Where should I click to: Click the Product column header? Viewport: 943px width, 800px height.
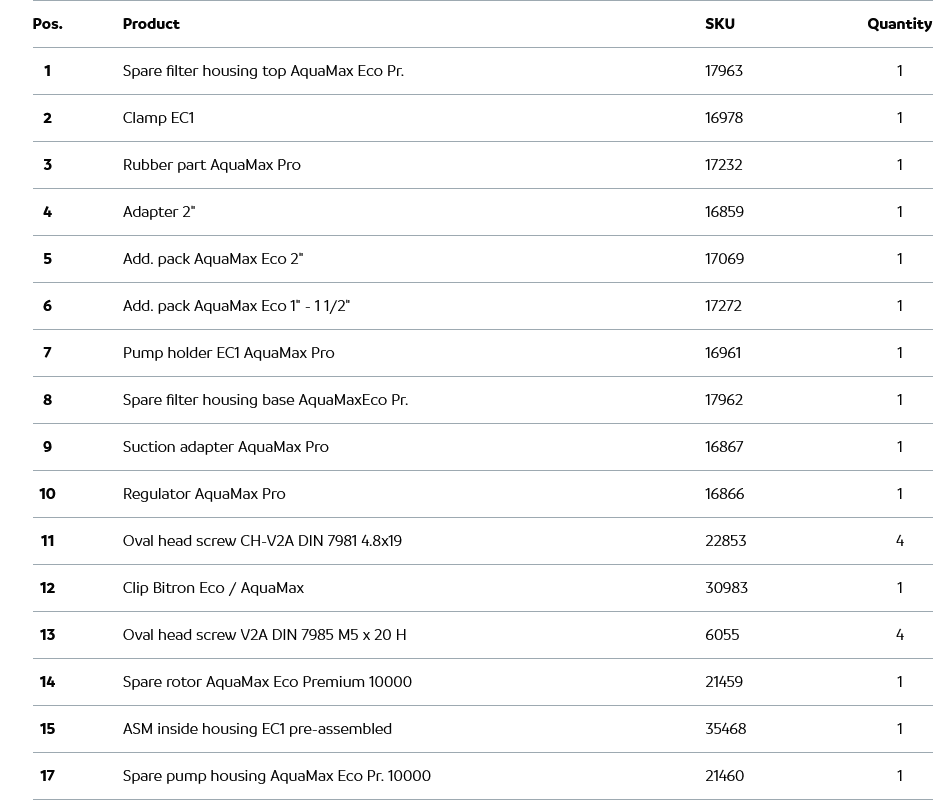coord(151,24)
